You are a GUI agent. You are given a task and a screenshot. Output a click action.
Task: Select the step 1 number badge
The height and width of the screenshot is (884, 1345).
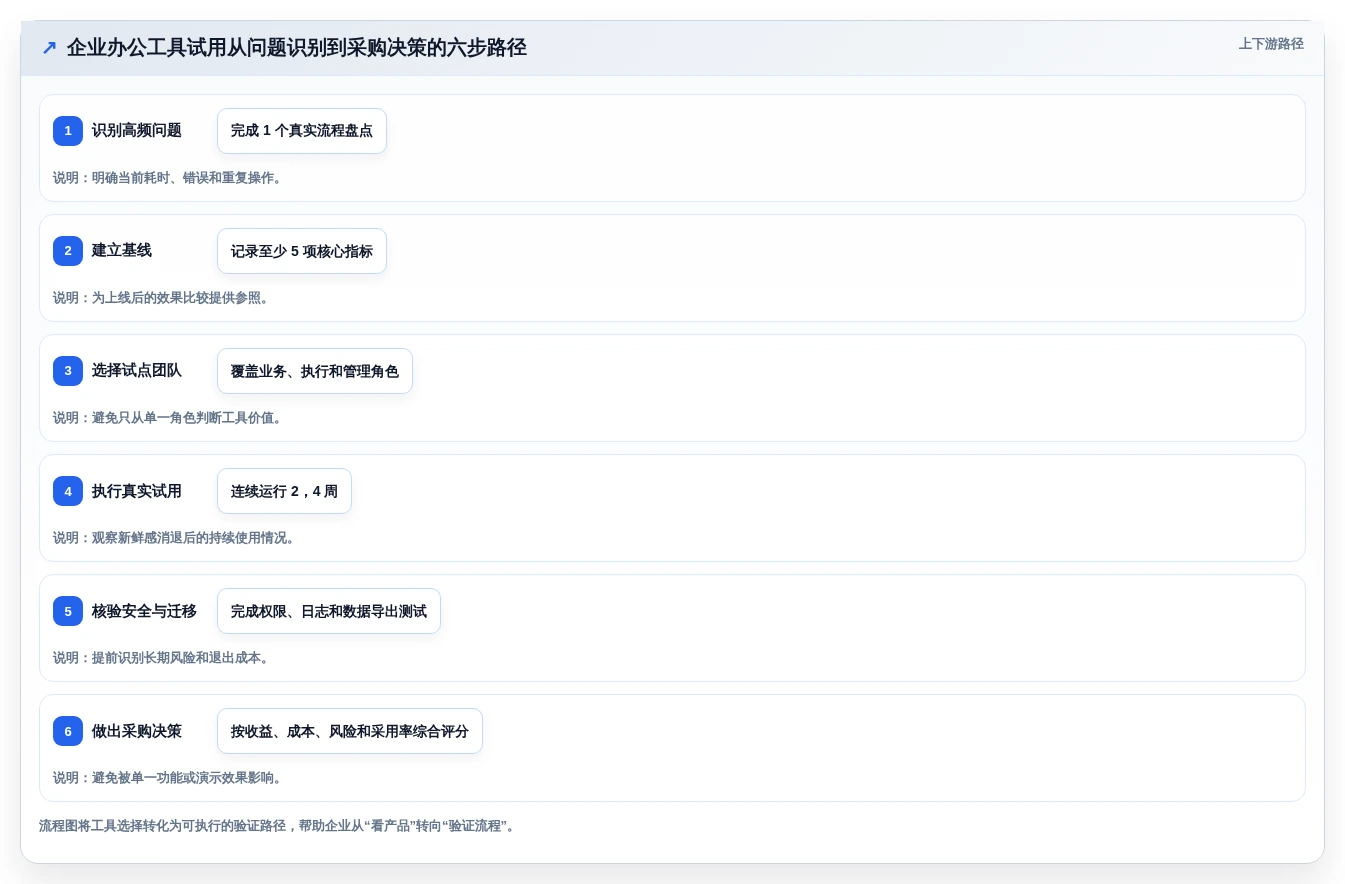pyautogui.click(x=68, y=131)
